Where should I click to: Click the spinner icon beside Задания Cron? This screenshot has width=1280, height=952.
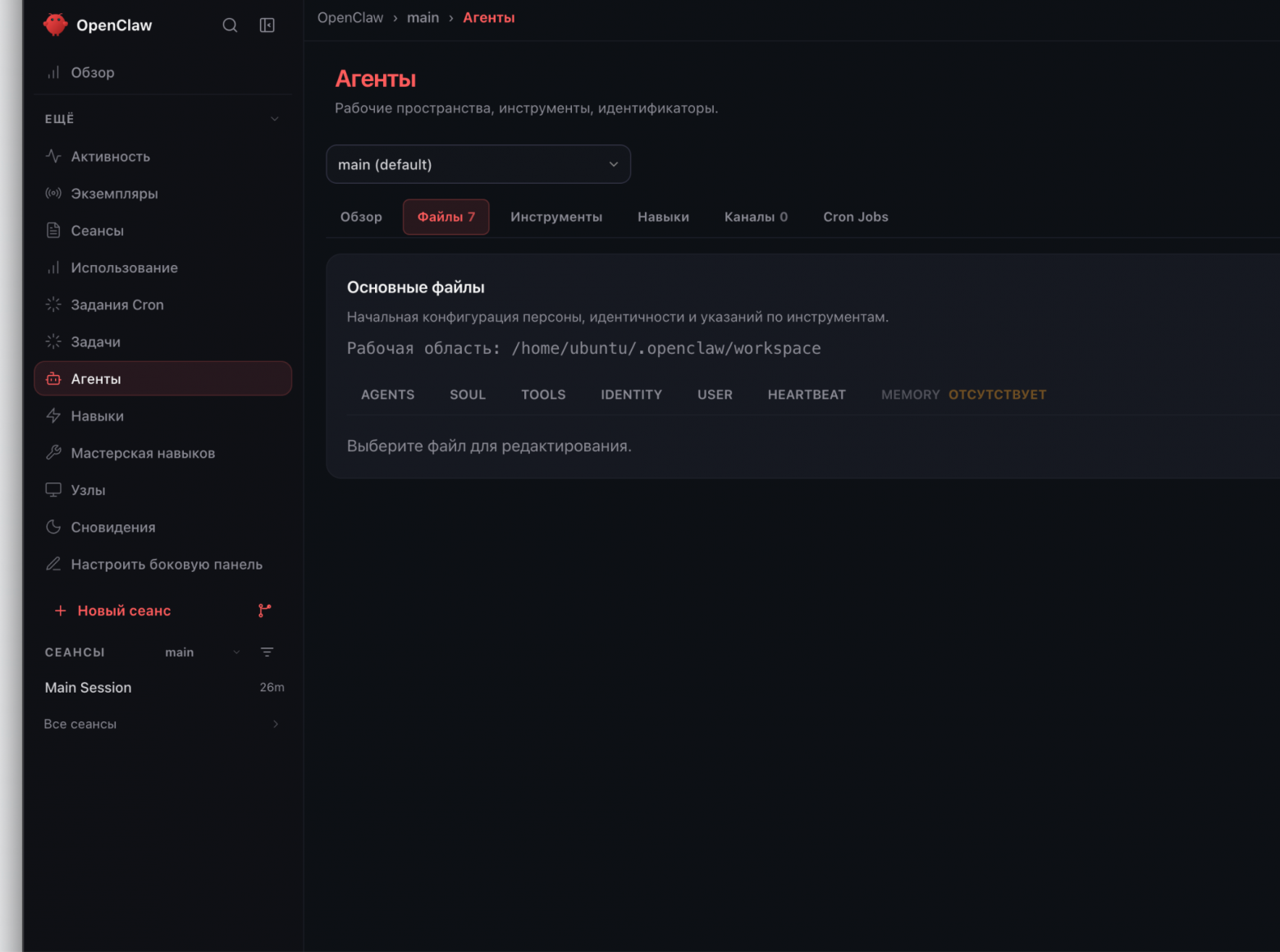click(53, 304)
